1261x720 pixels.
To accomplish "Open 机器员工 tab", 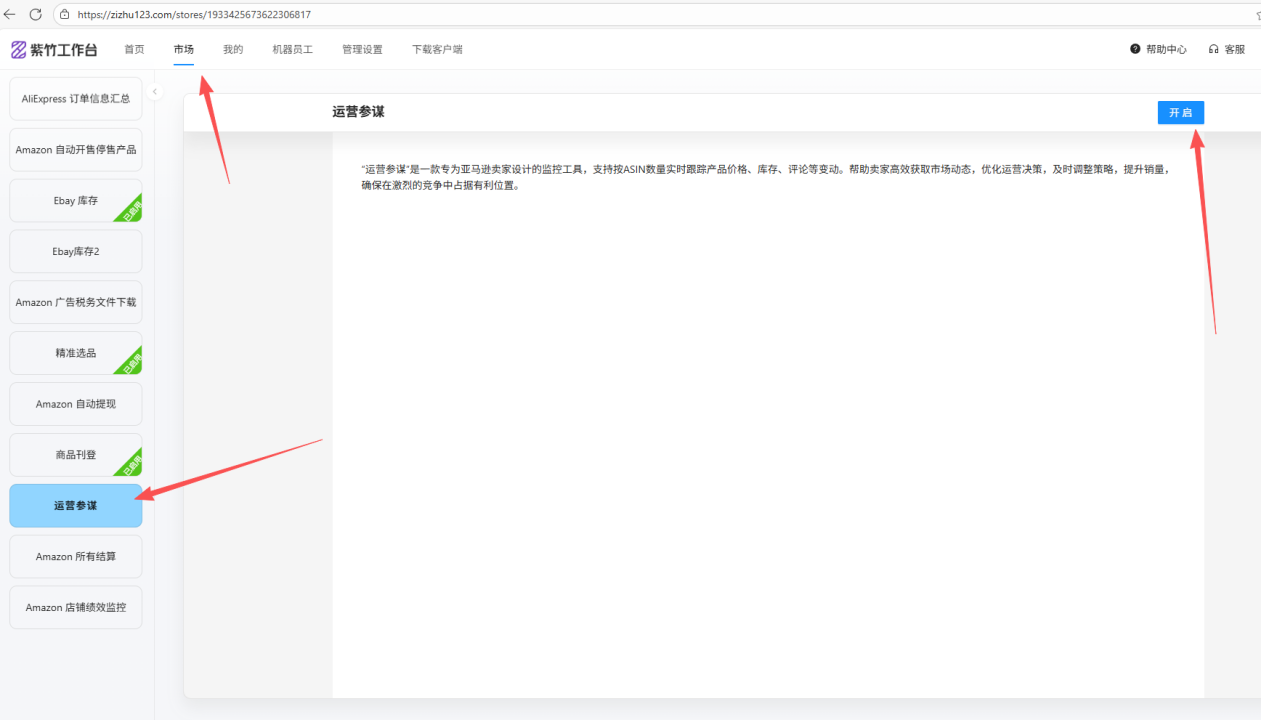I will tap(292, 49).
